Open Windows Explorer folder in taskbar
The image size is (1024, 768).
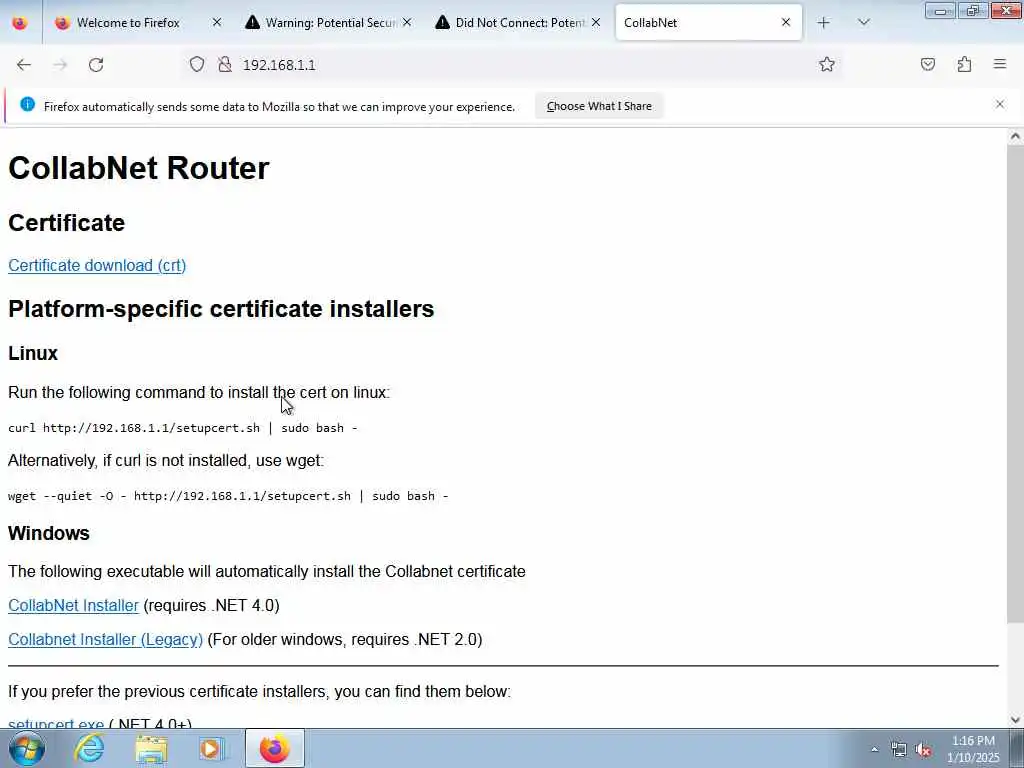(x=151, y=748)
